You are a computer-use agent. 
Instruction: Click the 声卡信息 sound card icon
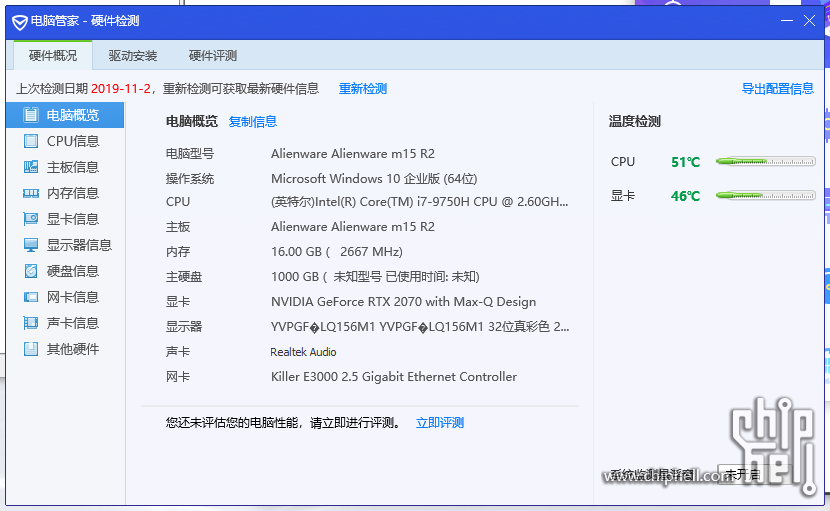[x=31, y=323]
